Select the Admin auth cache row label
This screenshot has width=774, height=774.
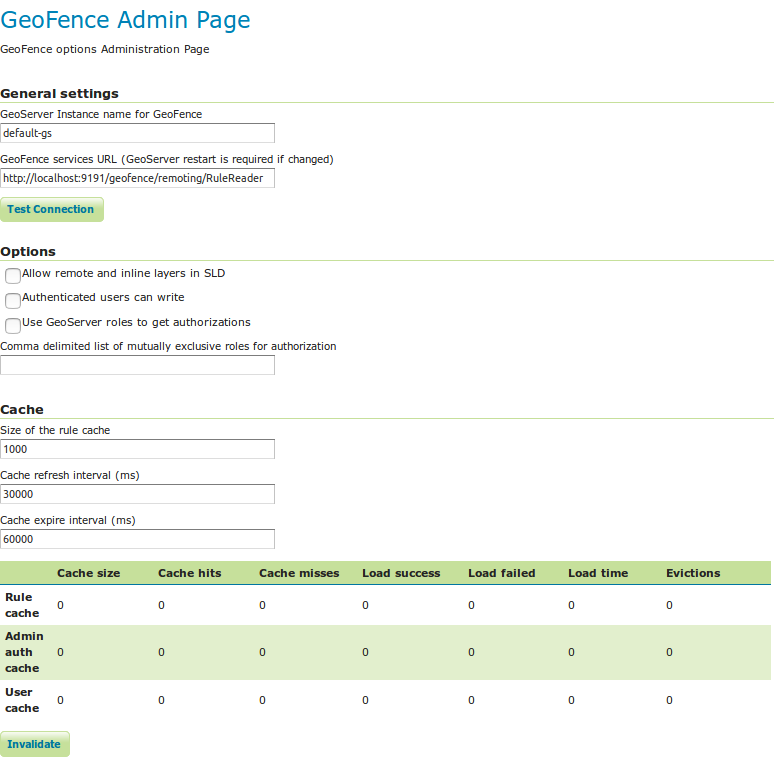pos(22,652)
